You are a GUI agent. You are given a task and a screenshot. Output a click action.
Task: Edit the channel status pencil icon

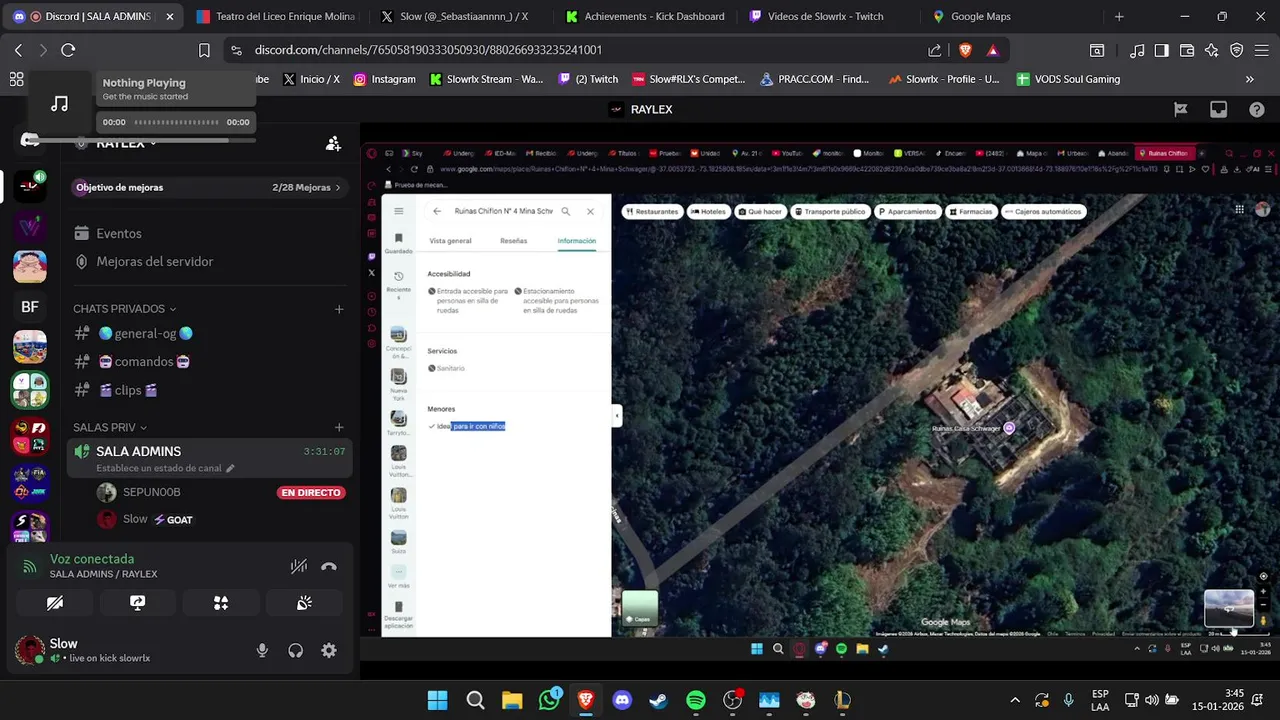[x=230, y=468]
